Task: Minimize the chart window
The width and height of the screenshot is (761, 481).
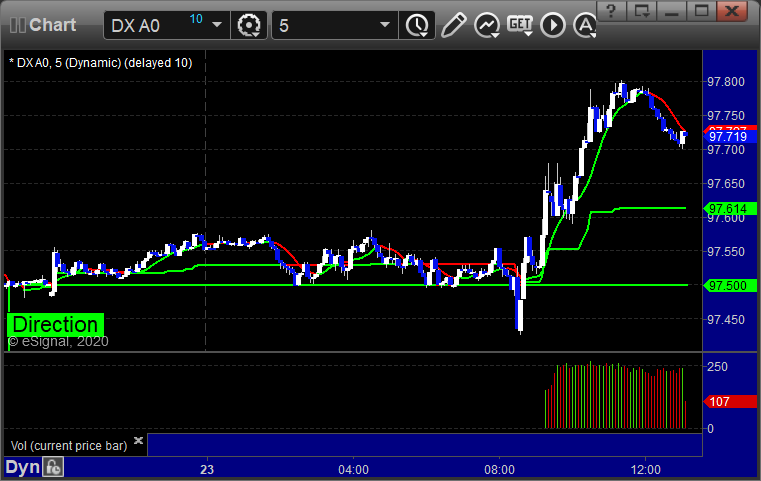Action: click(x=672, y=10)
